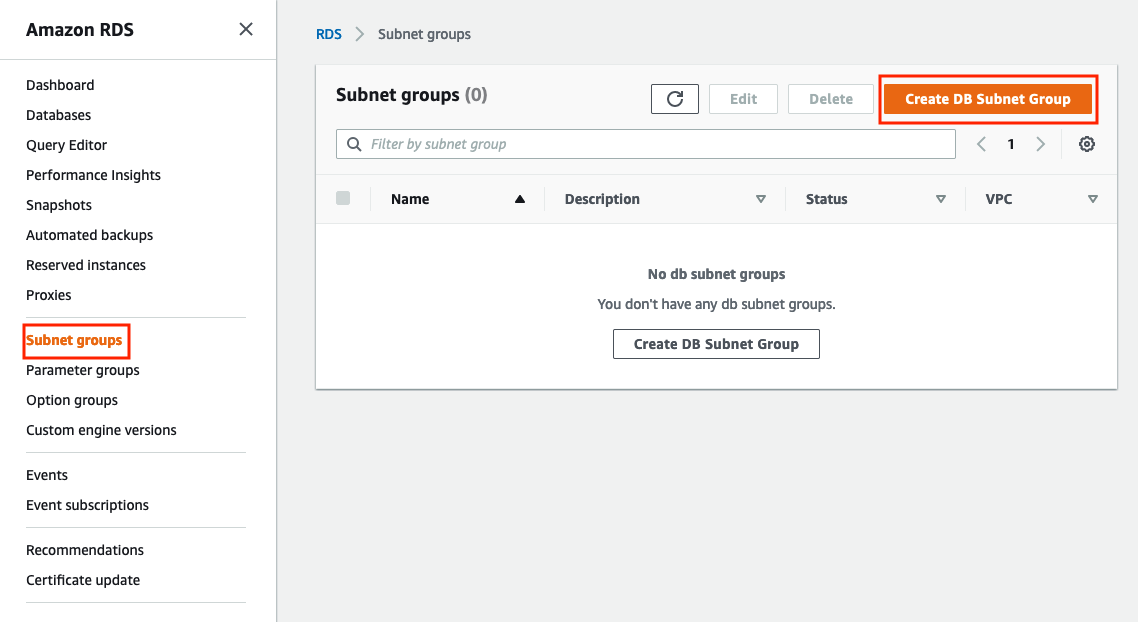The height and width of the screenshot is (622, 1138).
Task: Open Custom engine versions in the sidebar
Action: 102,430
